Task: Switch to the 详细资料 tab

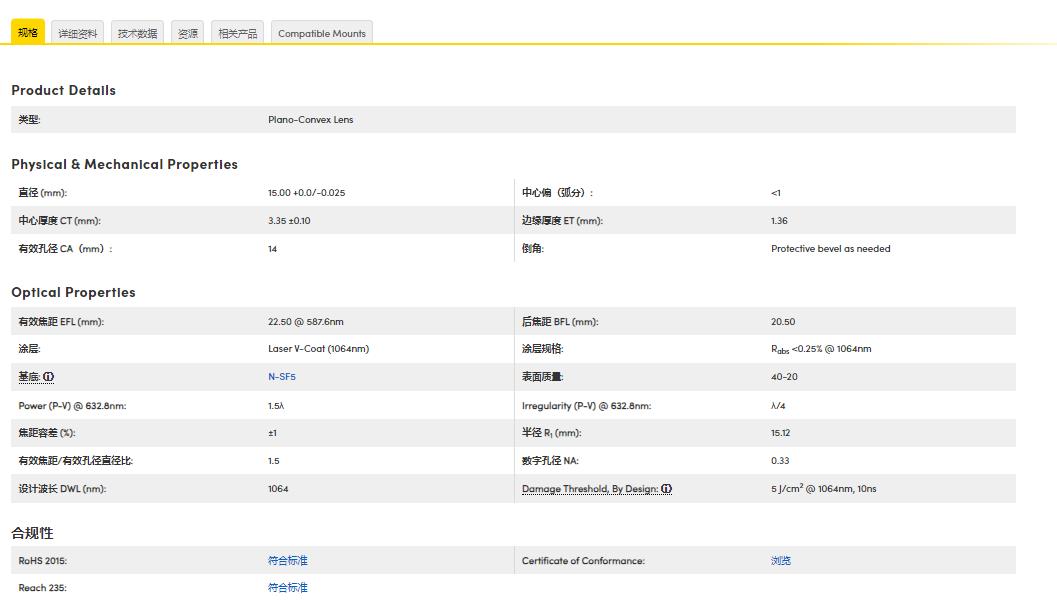Action: click(80, 32)
